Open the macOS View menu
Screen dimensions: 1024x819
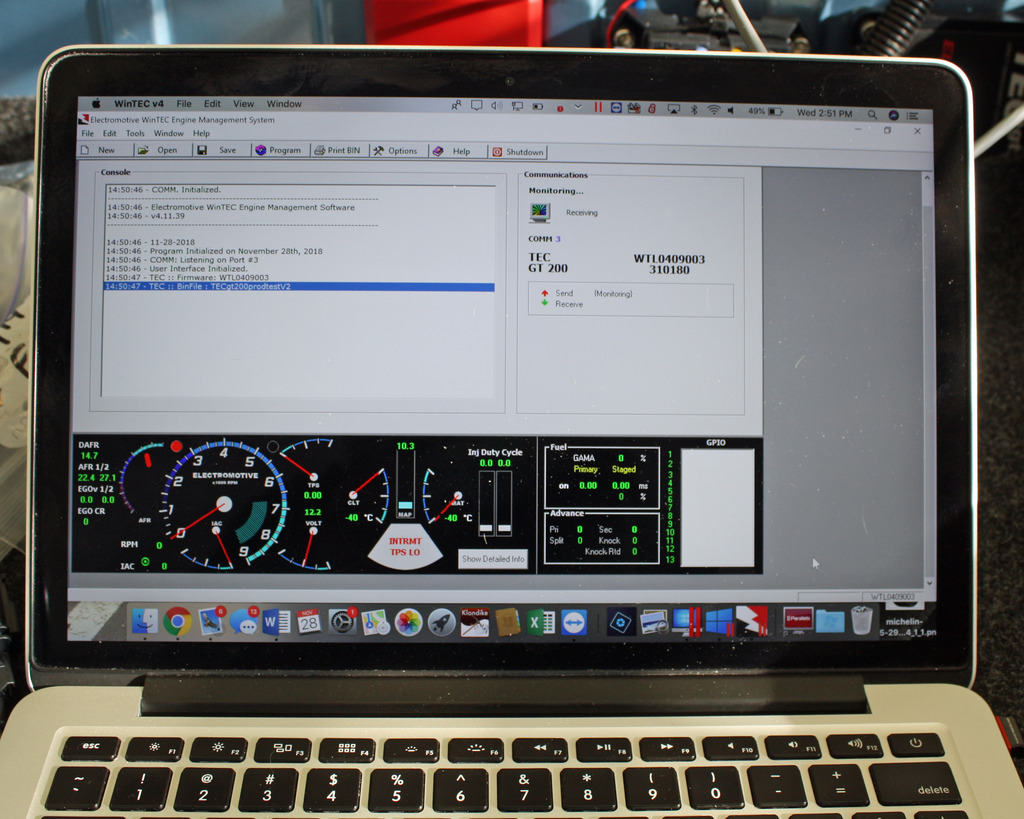tap(243, 103)
